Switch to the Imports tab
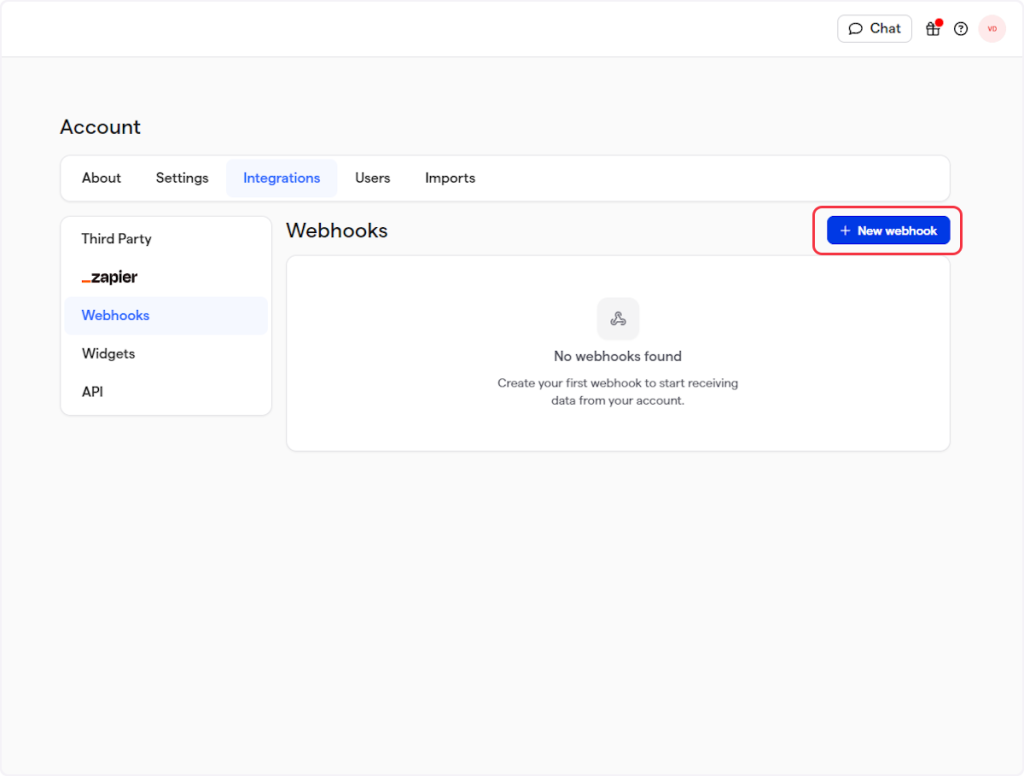1024x776 pixels. (x=450, y=178)
